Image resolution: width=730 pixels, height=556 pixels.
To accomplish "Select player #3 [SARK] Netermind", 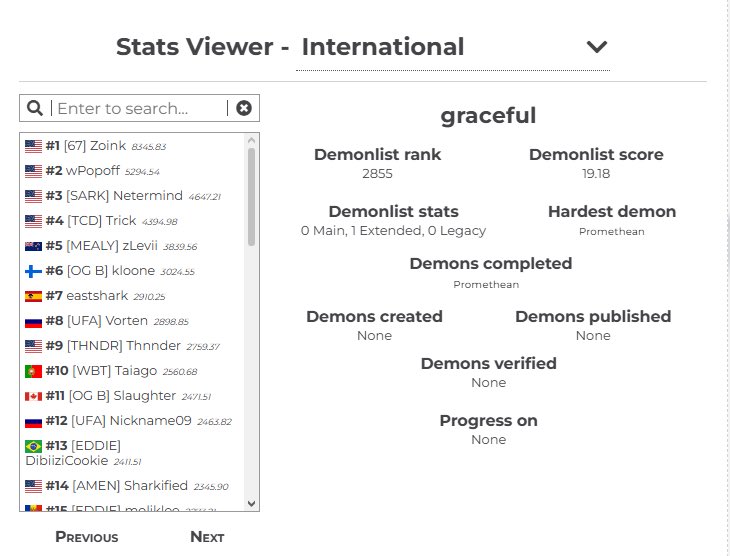I will click(132, 196).
